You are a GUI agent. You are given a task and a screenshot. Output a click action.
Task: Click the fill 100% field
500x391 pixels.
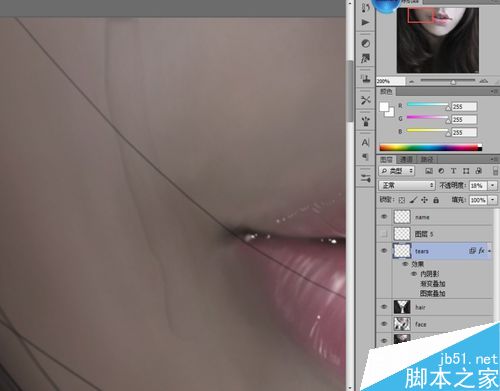(478, 200)
